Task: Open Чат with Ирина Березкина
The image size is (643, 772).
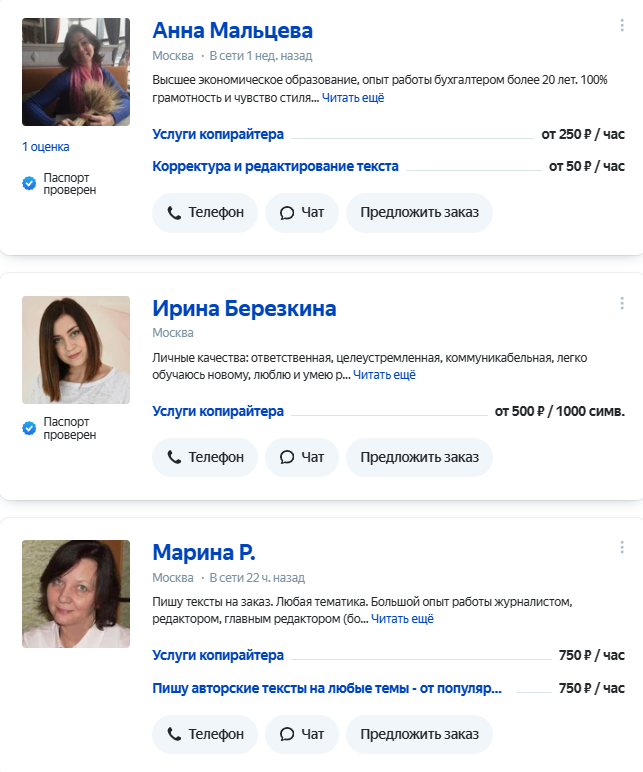Action: click(302, 457)
